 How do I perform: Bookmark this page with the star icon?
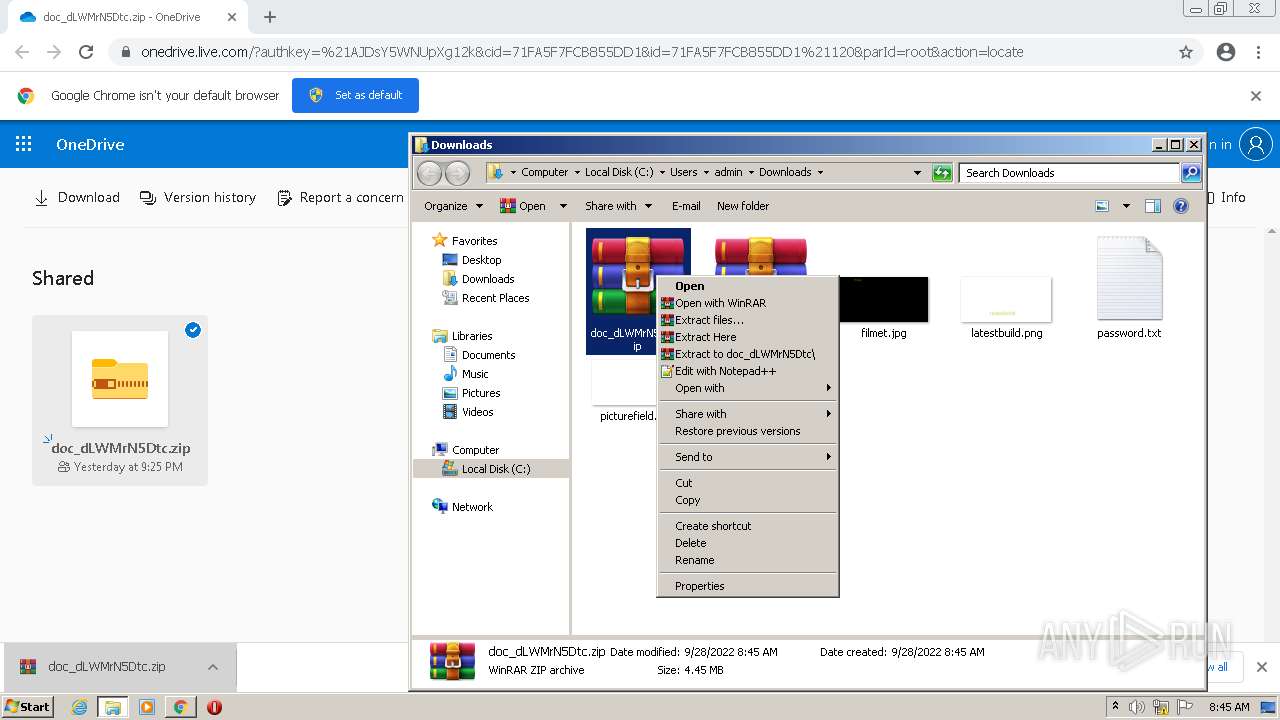point(1186,52)
